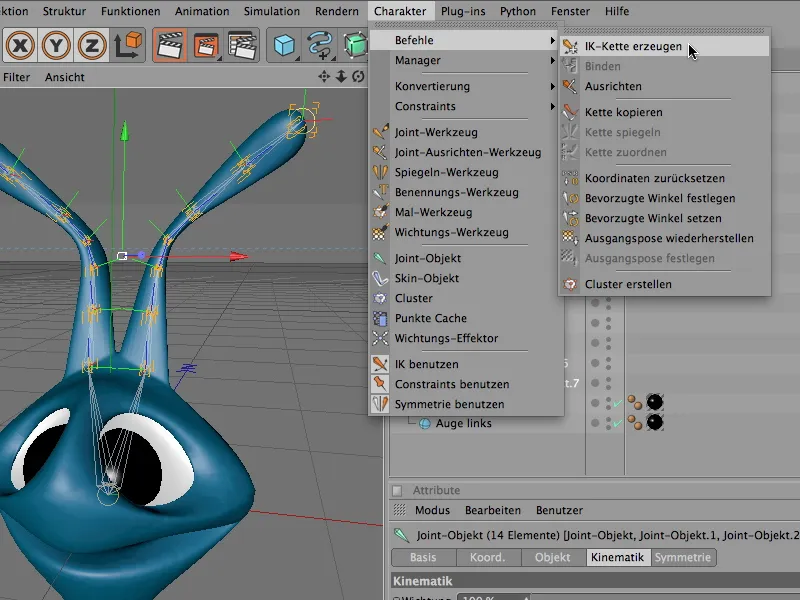The height and width of the screenshot is (600, 800).
Task: Select Joint-Ausrichten-Werkzeug
Action: point(466,152)
